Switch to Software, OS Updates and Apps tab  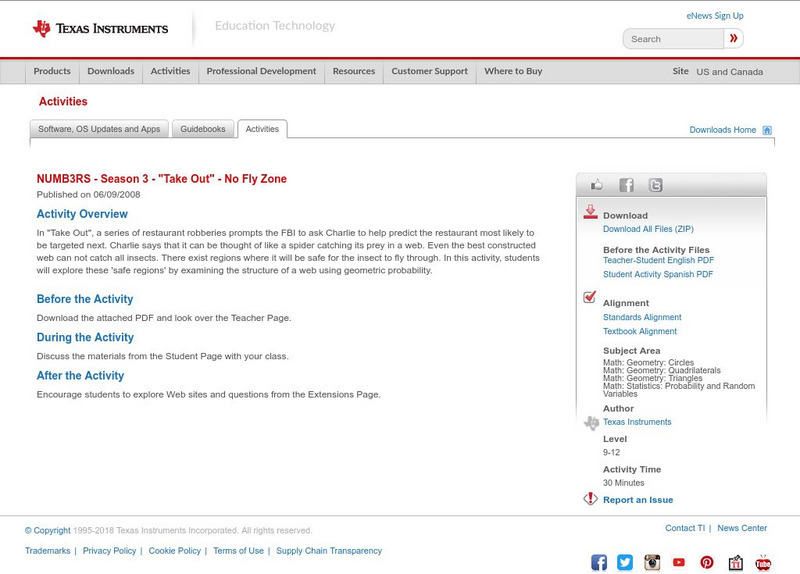tap(99, 129)
